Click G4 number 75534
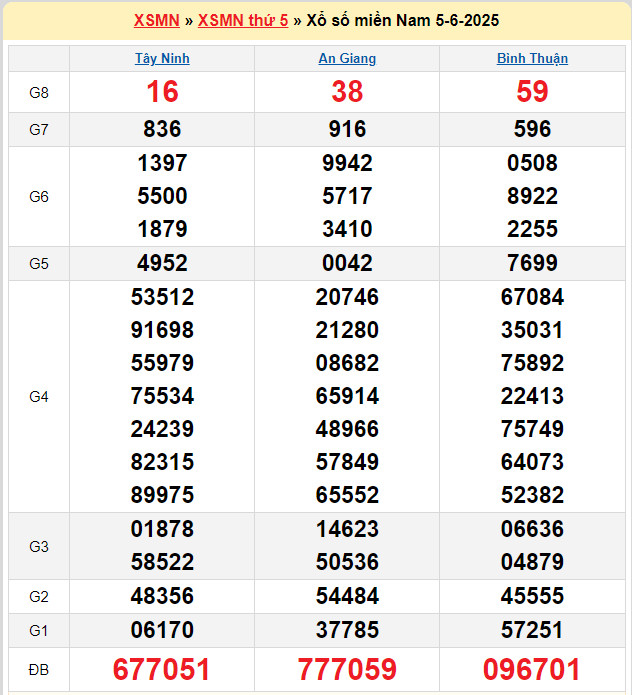 pos(162,396)
